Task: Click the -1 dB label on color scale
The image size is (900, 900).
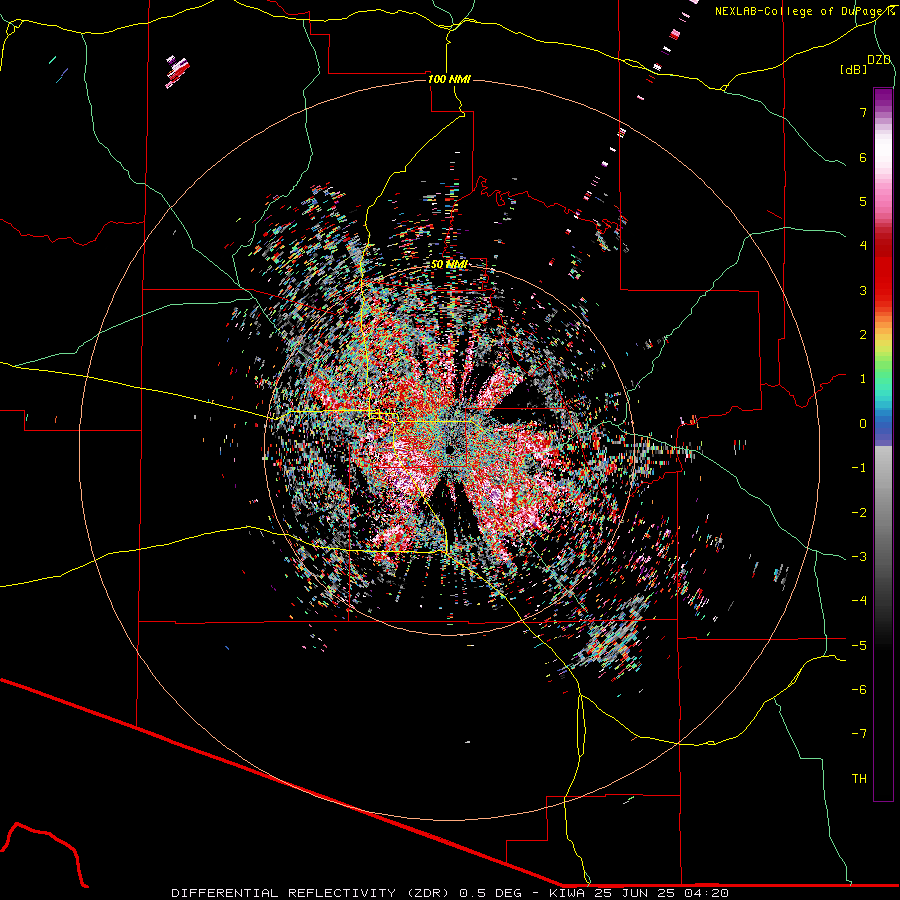Action: coord(859,468)
